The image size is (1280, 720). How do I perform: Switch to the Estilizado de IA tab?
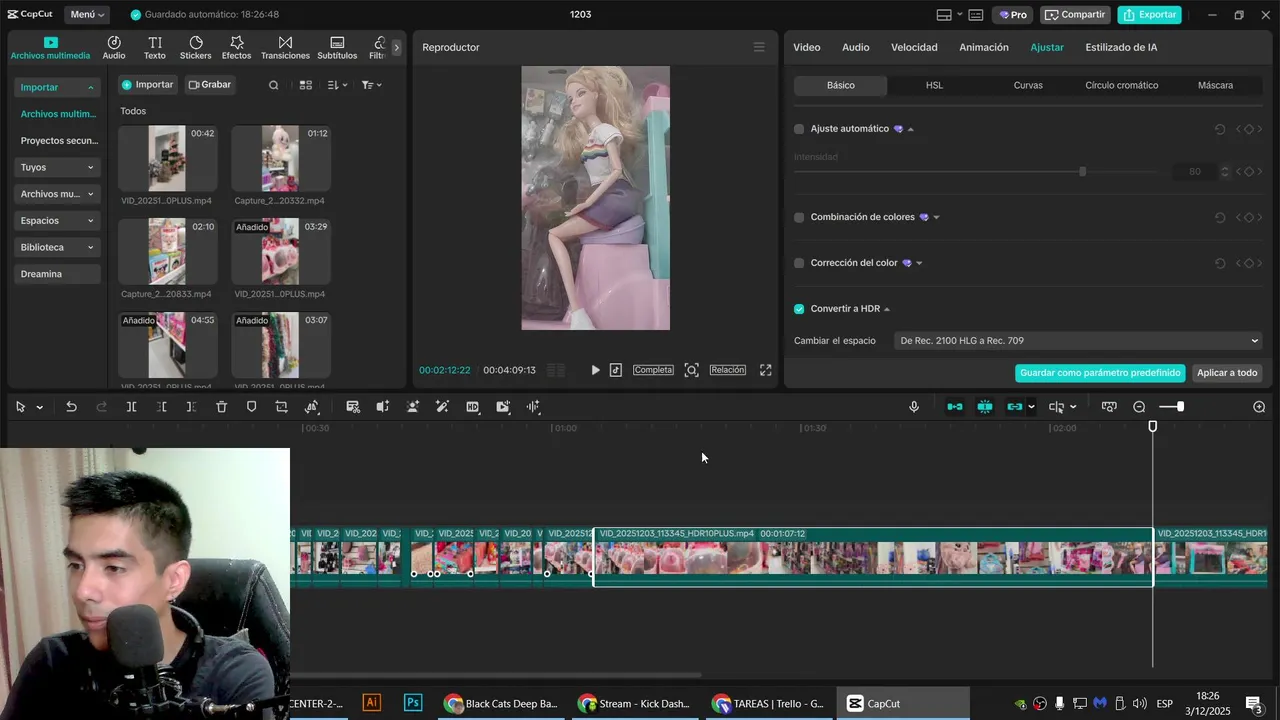1121,47
